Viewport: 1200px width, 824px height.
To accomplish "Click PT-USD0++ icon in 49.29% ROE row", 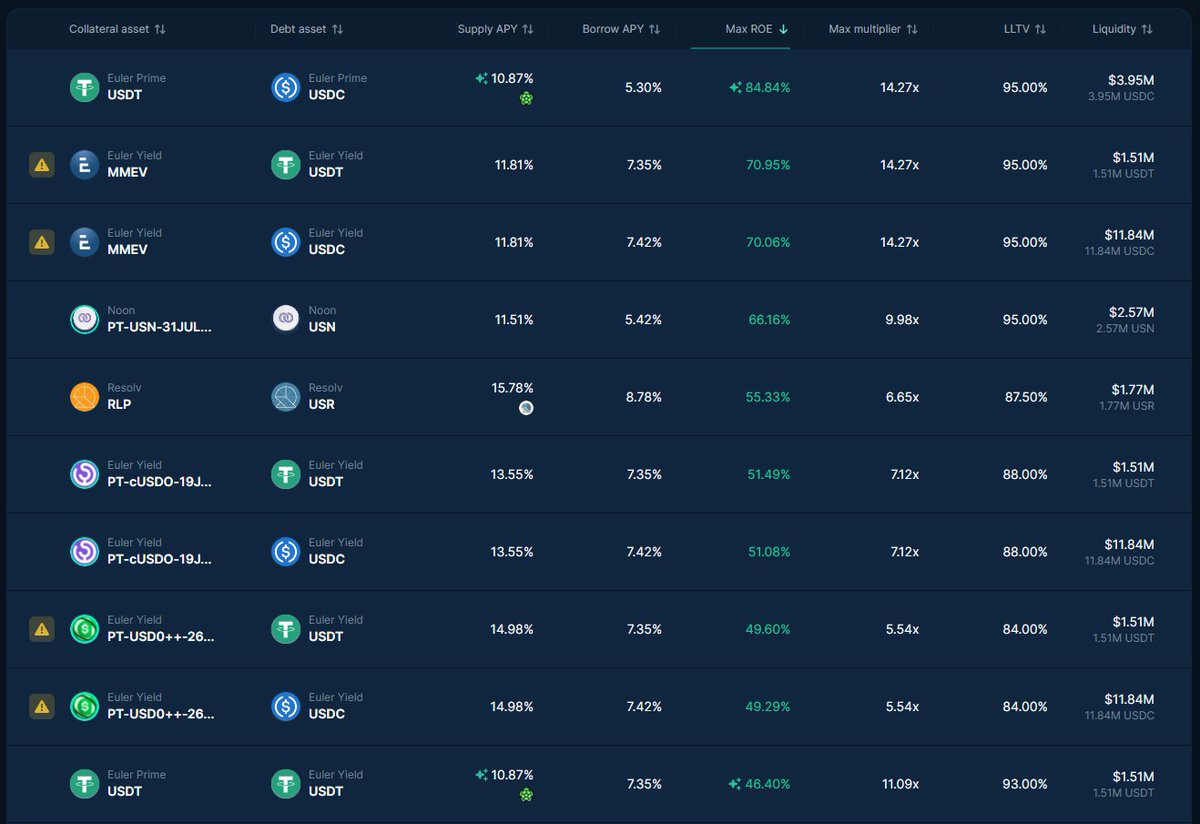I will click(85, 706).
